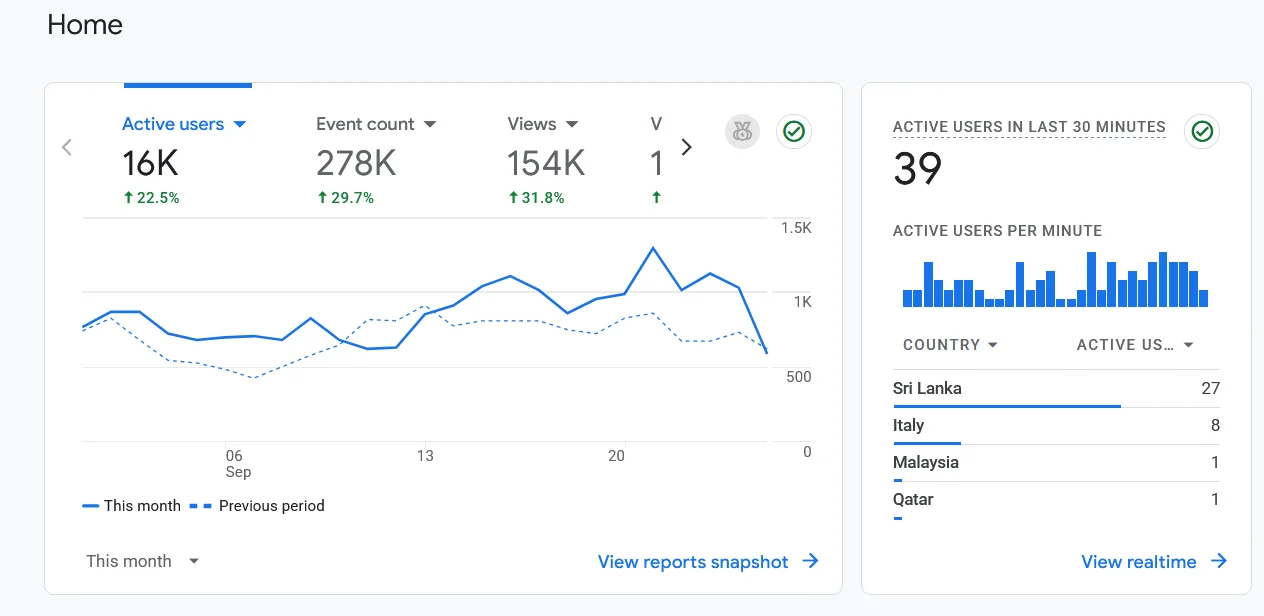Screen dimensions: 1264x616
Task: Click the 278K event count value
Action: (357, 163)
